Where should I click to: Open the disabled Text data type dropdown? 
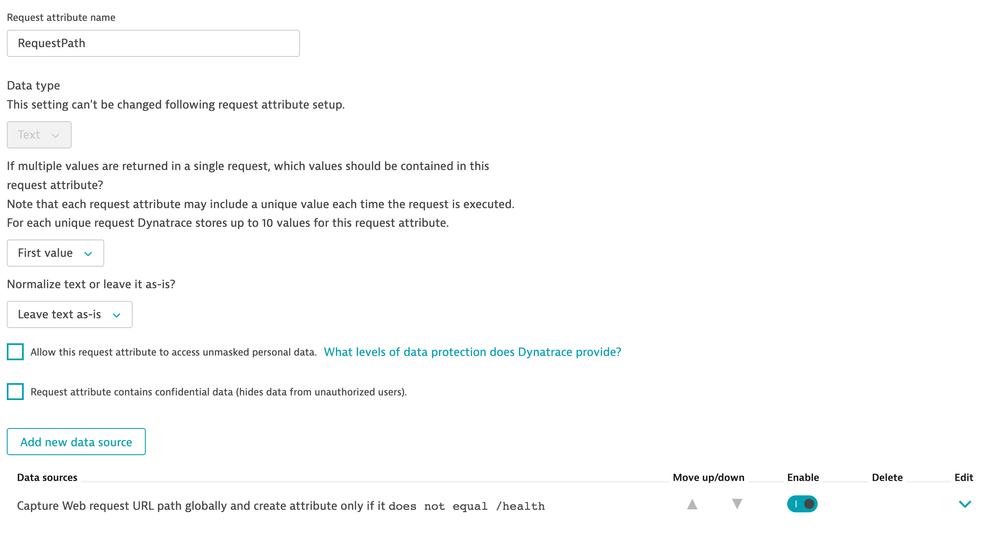39,135
